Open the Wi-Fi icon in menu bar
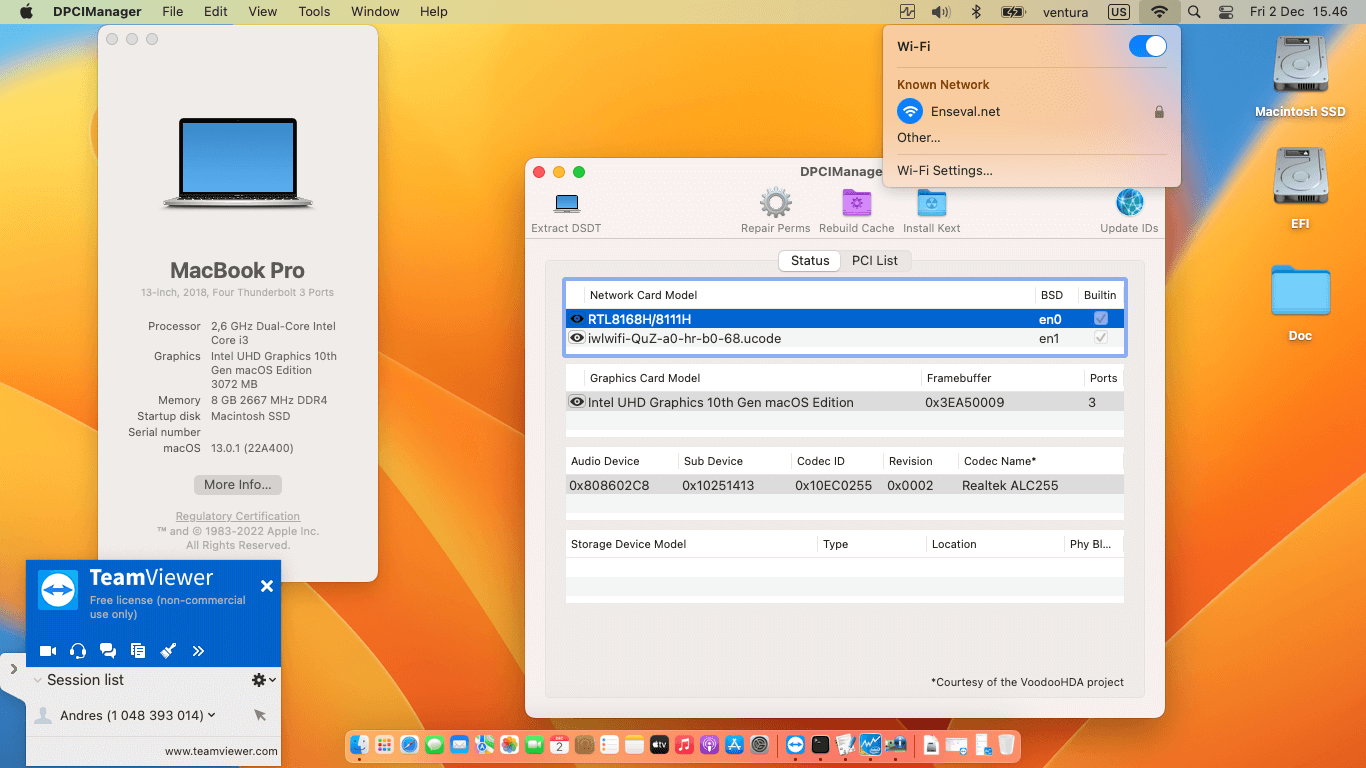The width and height of the screenshot is (1366, 768). click(1158, 12)
